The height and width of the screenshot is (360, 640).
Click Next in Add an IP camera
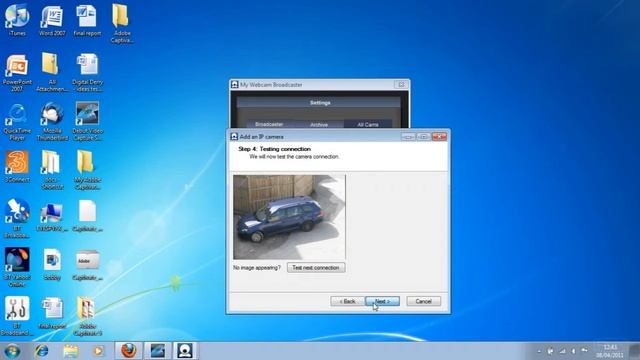(382, 301)
